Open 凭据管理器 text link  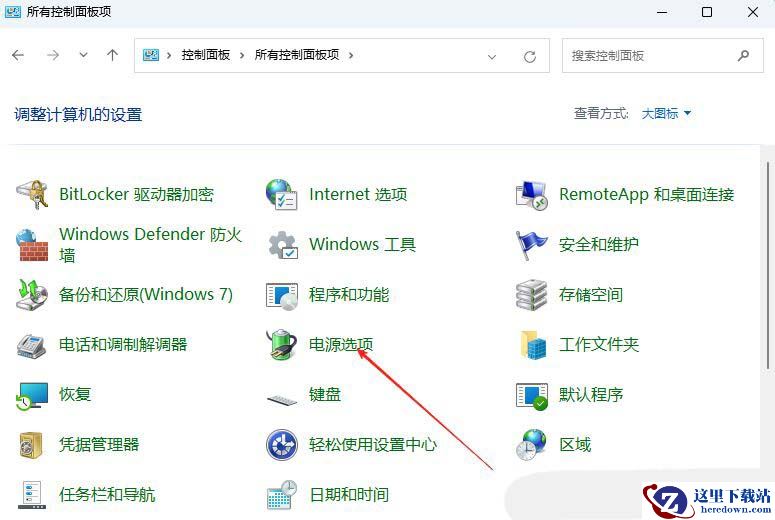(x=99, y=444)
